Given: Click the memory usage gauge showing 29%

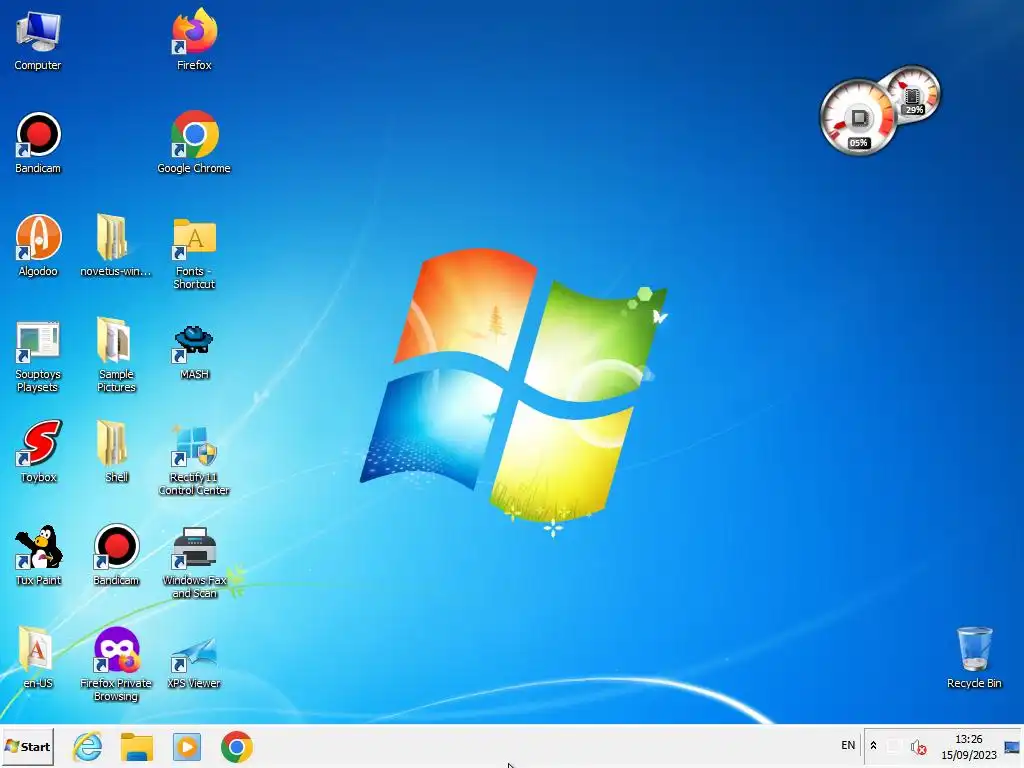Looking at the screenshot, I should [x=912, y=93].
